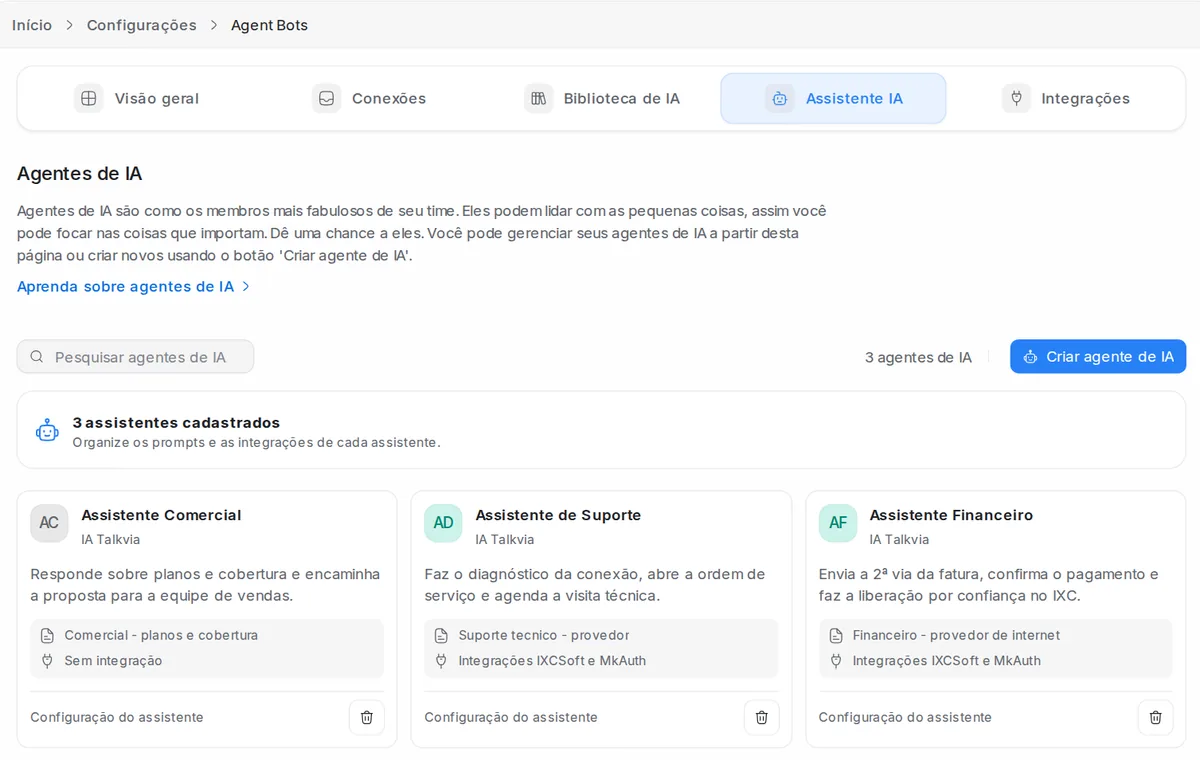Click the Assistente de Suporte title
Viewport: 1200px width, 760px height.
click(x=558, y=515)
